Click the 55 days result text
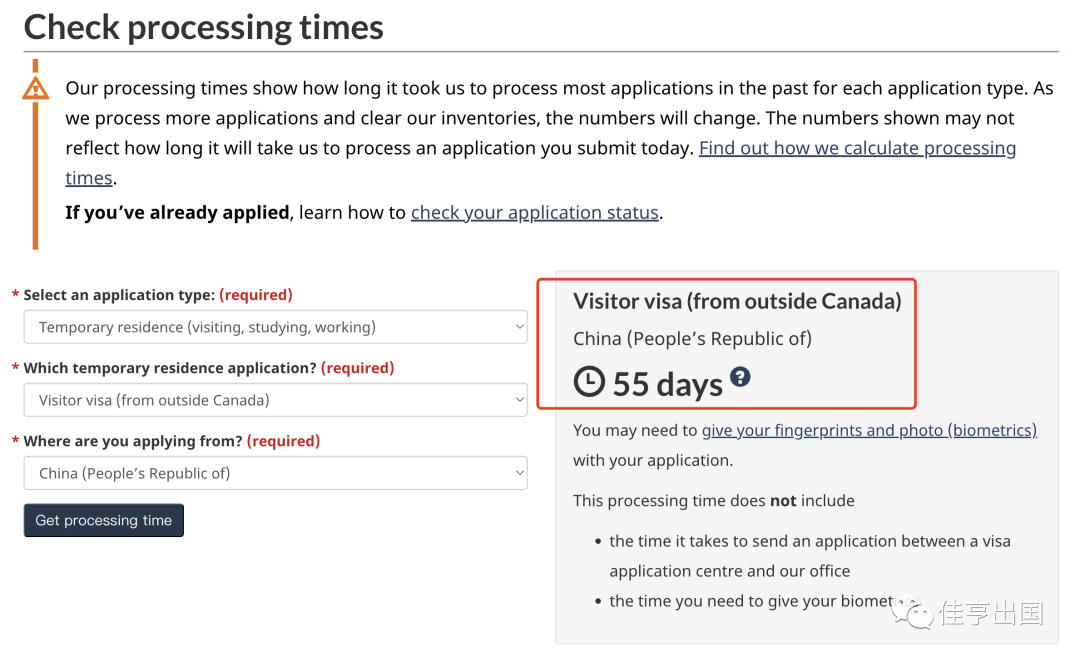Screen dimensions: 1080x661 667,384
